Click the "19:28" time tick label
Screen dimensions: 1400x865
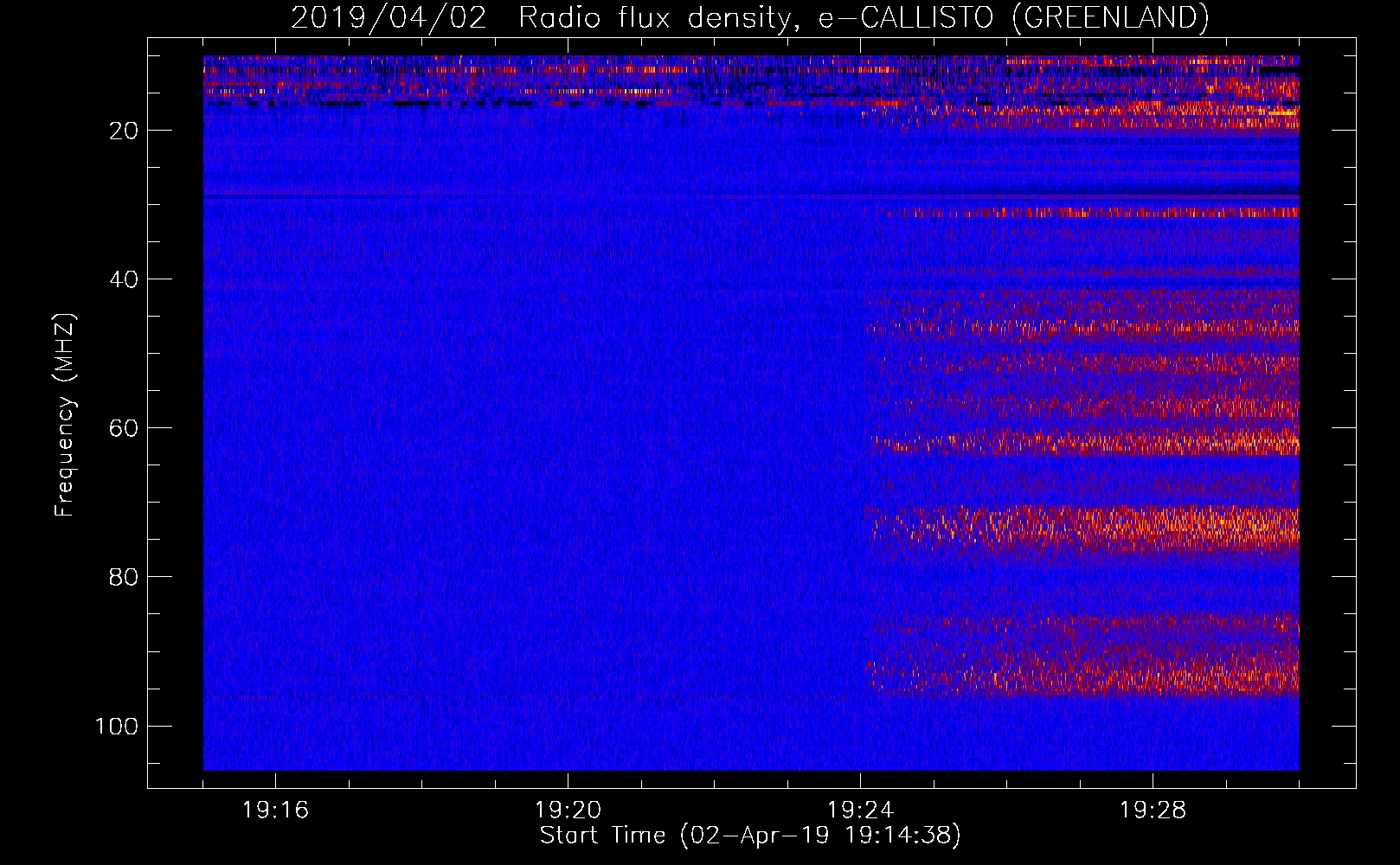click(x=1153, y=811)
